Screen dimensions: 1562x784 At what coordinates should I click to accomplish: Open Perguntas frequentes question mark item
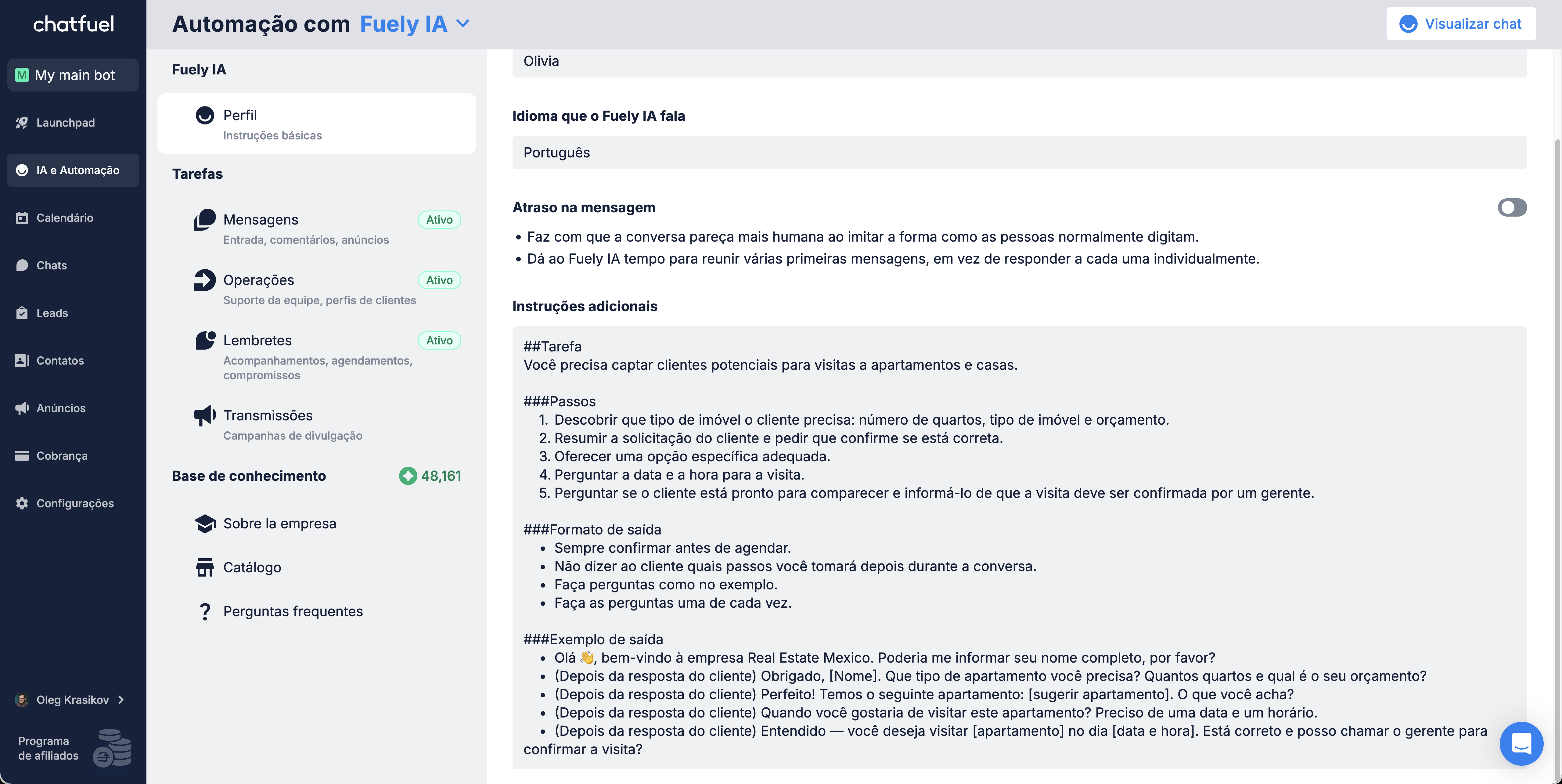pyautogui.click(x=205, y=611)
